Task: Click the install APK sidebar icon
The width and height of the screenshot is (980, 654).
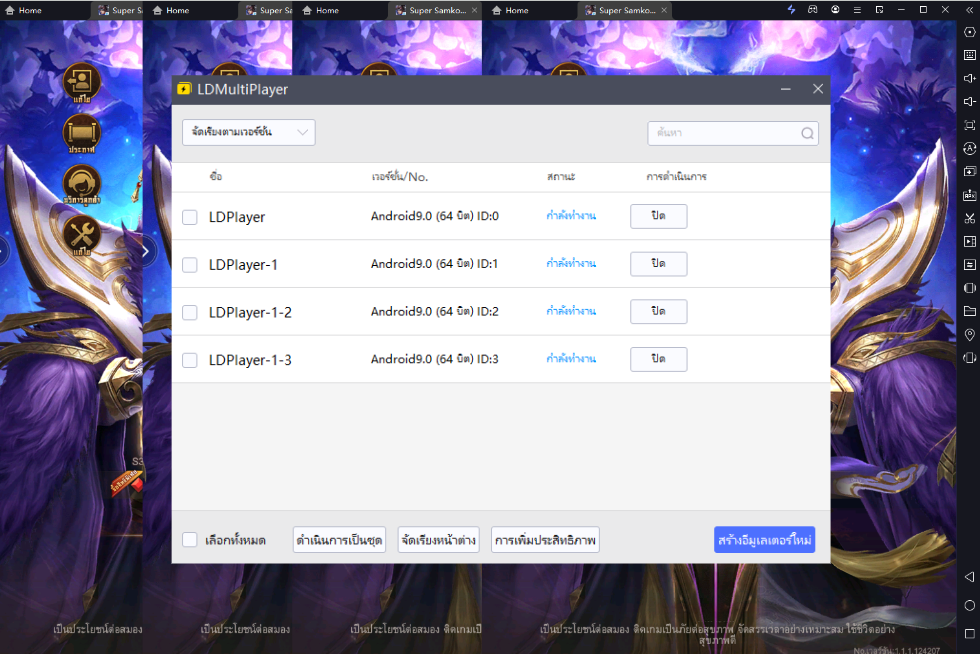Action: [969, 195]
